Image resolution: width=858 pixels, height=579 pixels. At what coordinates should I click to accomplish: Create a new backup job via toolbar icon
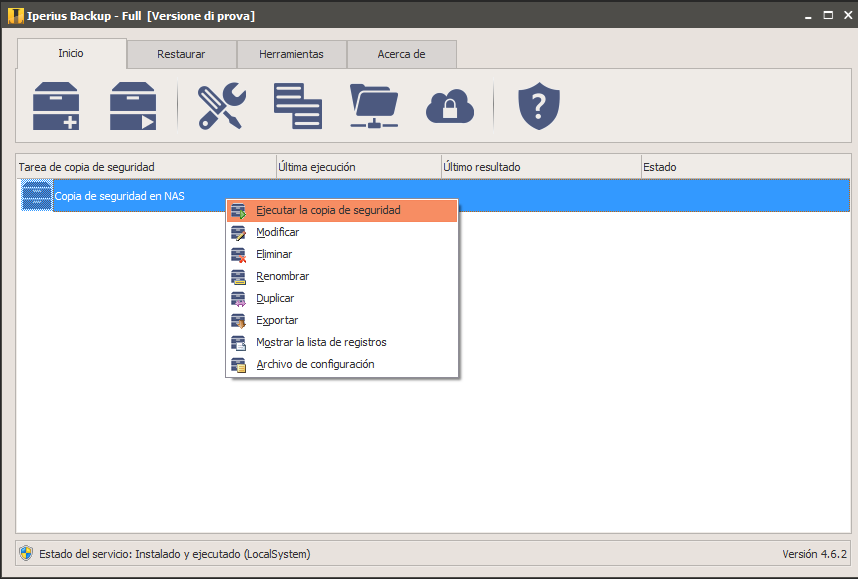[56, 106]
